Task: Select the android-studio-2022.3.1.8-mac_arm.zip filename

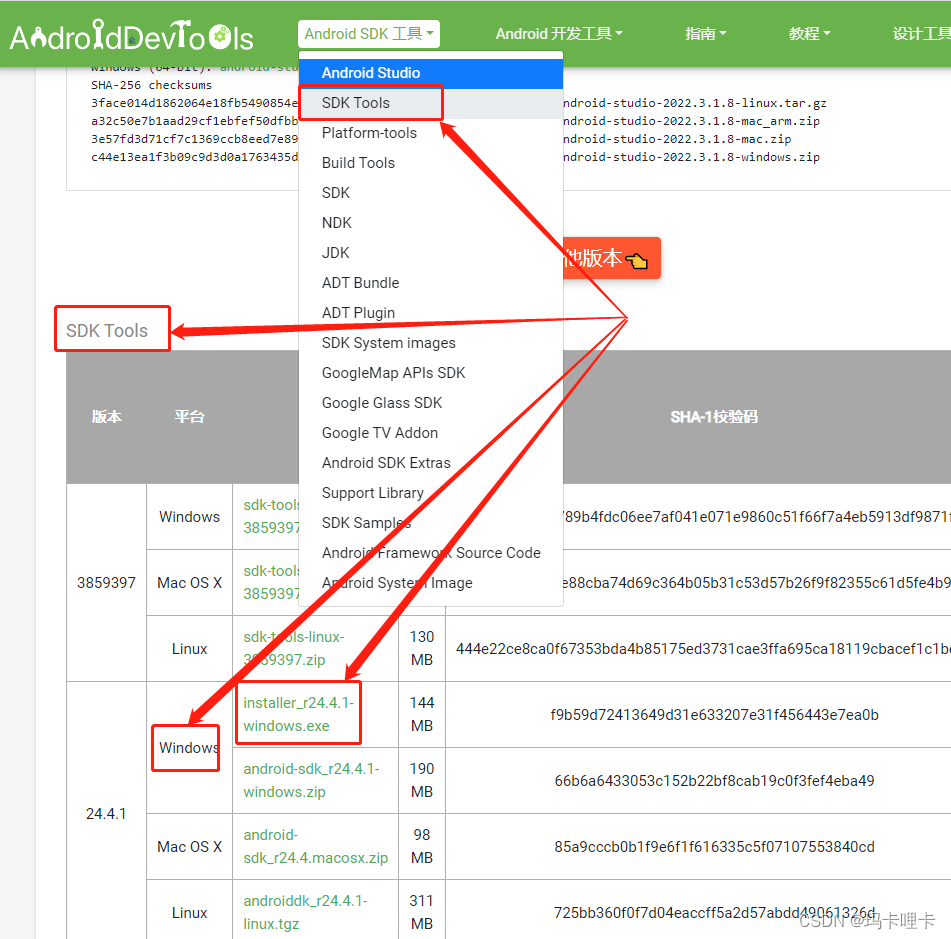Action: point(691,121)
